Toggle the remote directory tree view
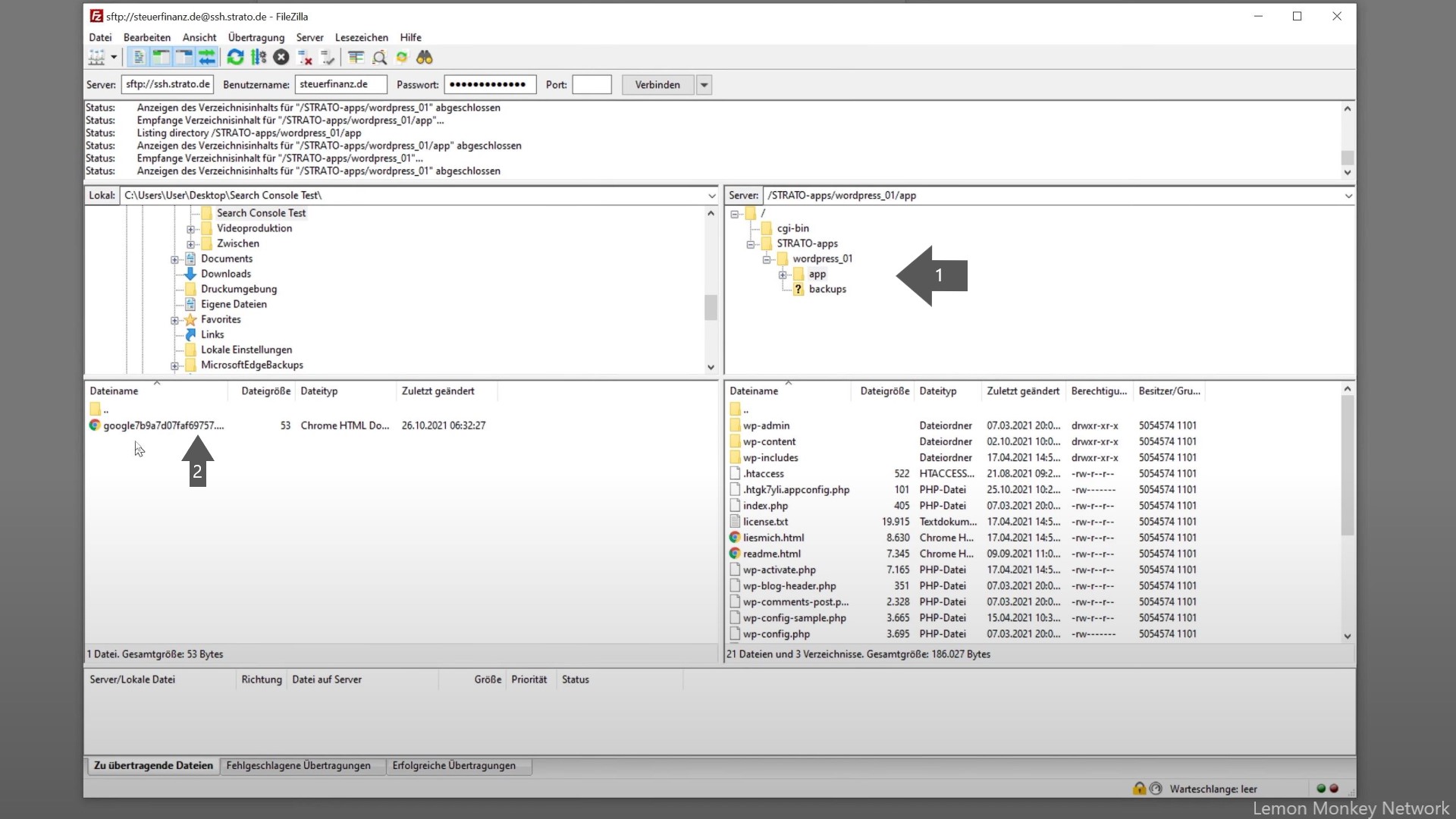The width and height of the screenshot is (1456, 819). point(184,57)
